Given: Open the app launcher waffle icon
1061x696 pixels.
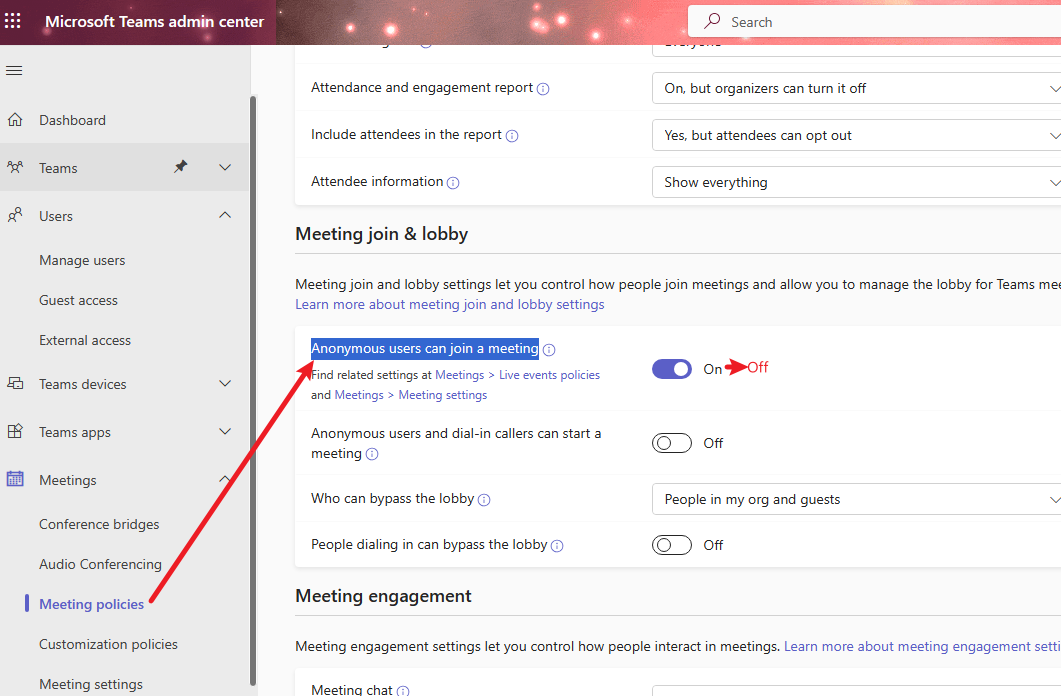Looking at the screenshot, I should click(x=13, y=21).
